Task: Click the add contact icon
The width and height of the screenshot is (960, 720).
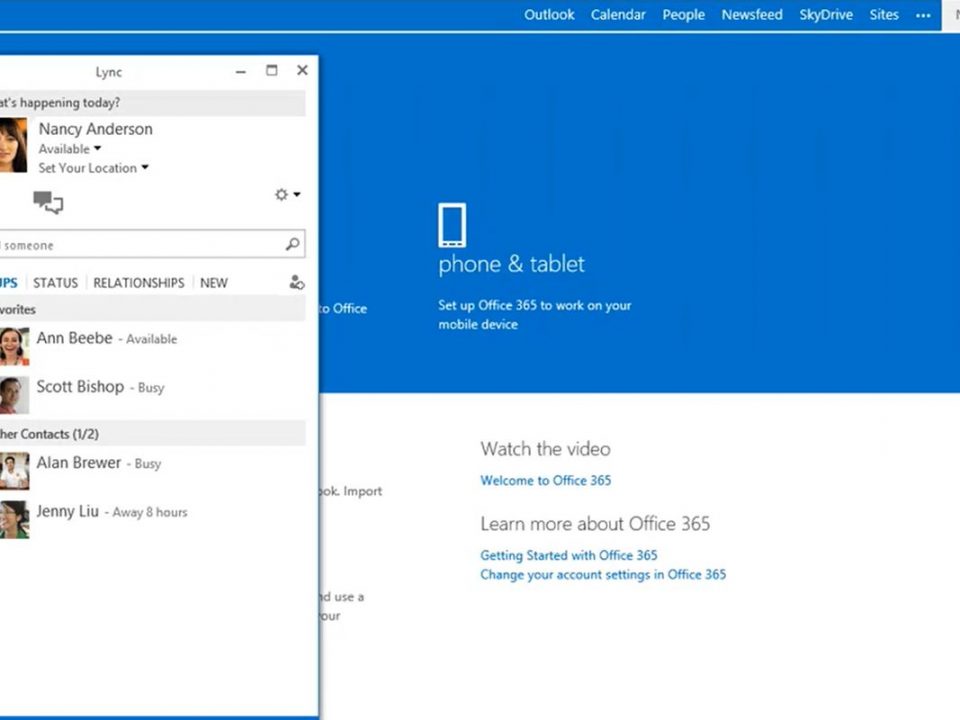Action: (x=297, y=282)
